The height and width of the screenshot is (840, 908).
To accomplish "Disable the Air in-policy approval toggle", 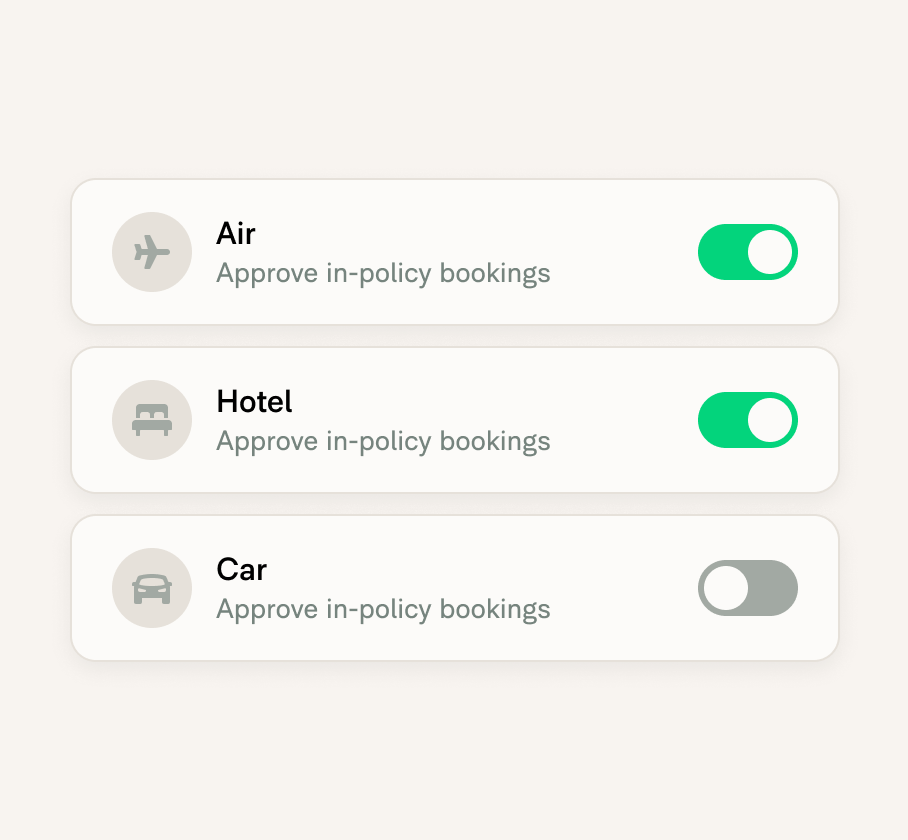I will click(x=748, y=252).
